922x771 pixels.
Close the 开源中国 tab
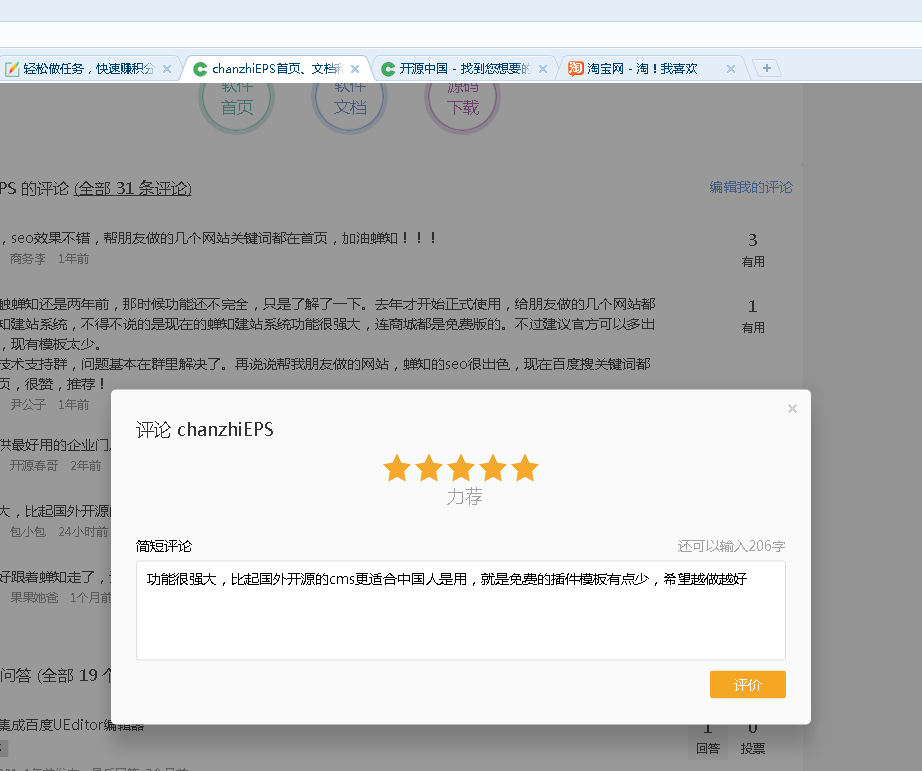click(x=543, y=69)
